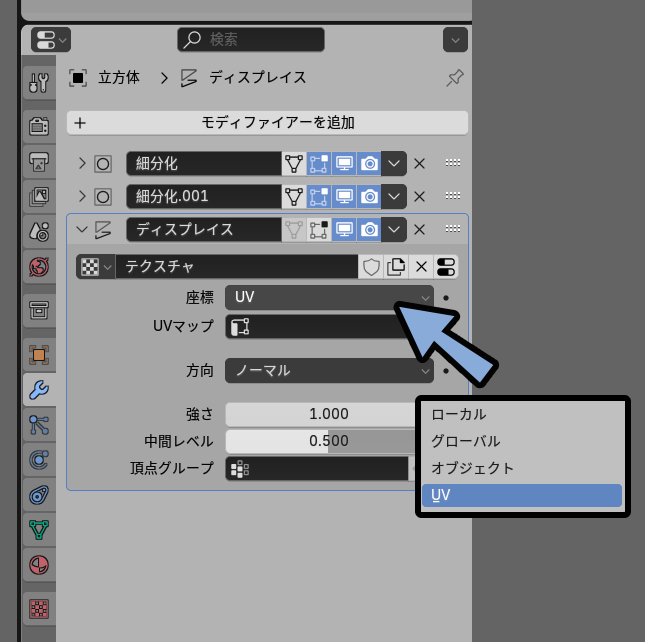Image resolution: width=645 pixels, height=642 pixels.
Task: Toggle on-cage for 細分化 modifier
Action: 294,163
